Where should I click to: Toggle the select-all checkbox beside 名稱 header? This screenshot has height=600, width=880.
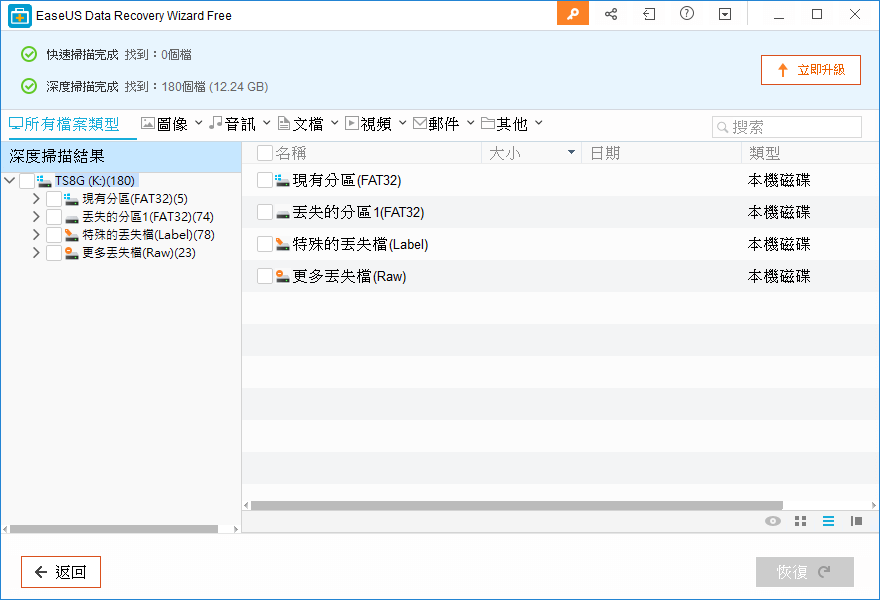coord(265,153)
